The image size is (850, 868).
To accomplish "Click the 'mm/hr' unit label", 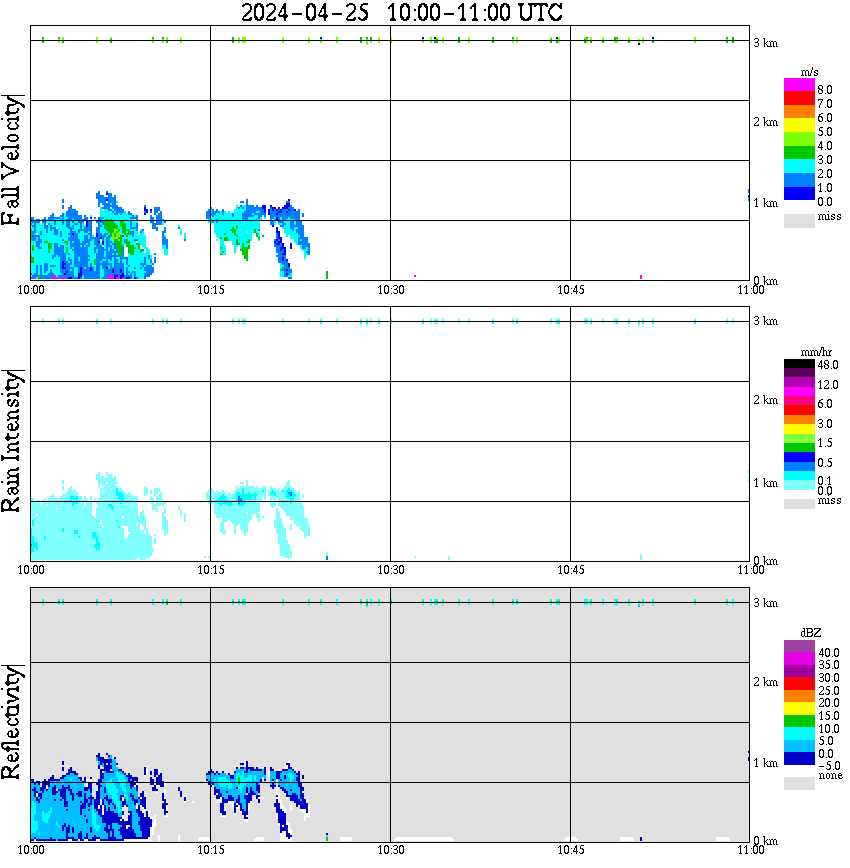I will coord(816,352).
